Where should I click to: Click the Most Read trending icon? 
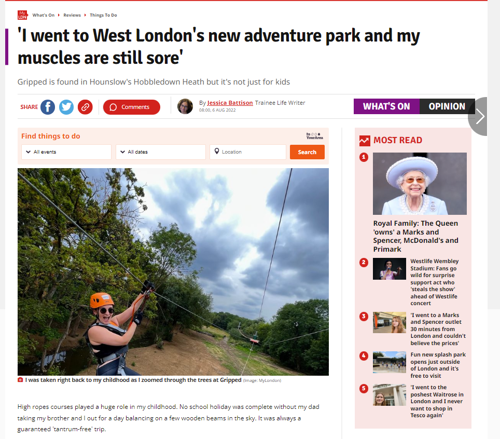click(364, 141)
